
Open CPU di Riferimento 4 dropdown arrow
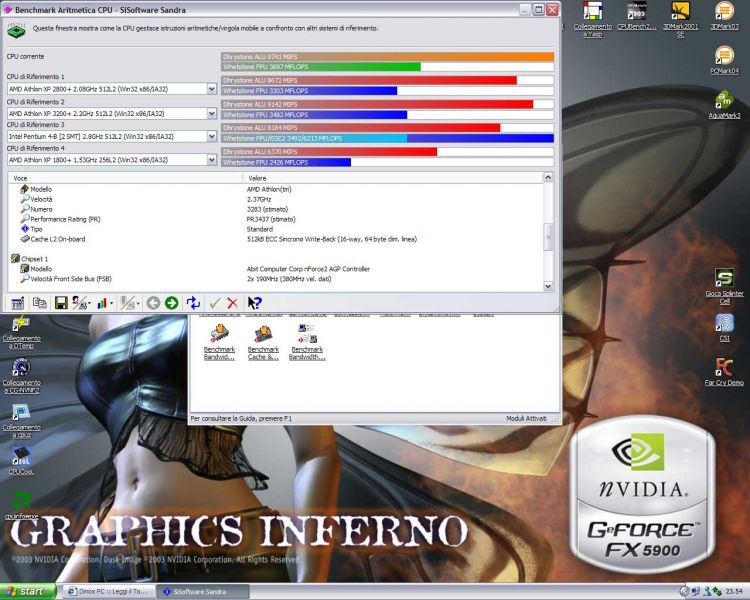tap(212, 160)
